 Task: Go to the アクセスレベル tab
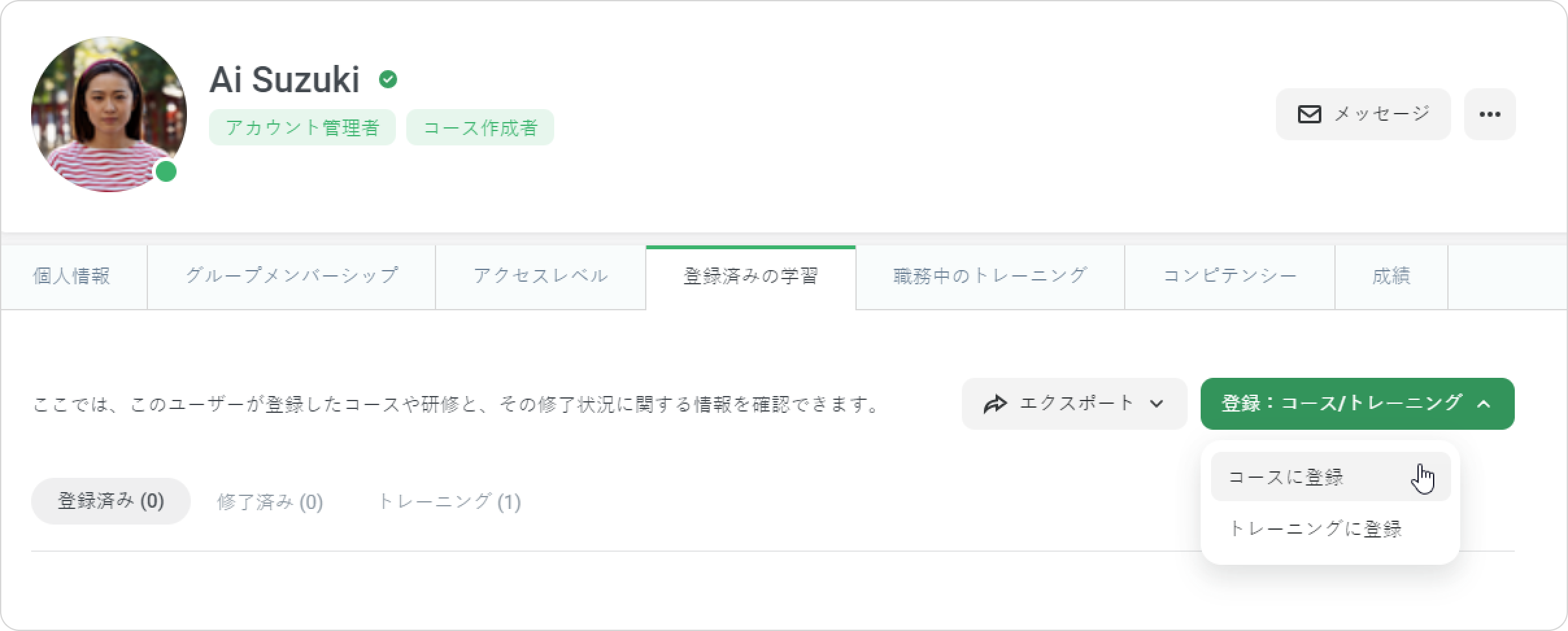point(541,277)
